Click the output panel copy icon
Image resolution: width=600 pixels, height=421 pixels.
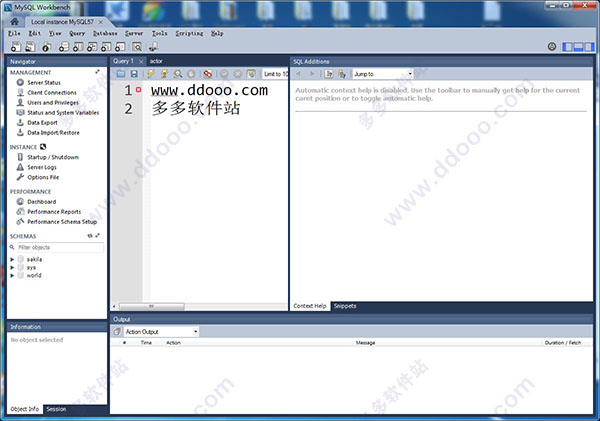(x=117, y=331)
